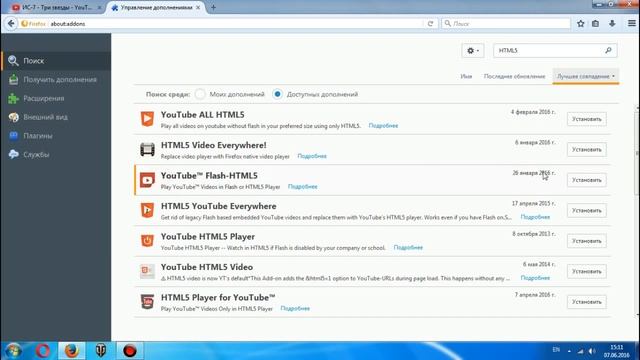Open Службы category
Image resolution: width=640 pixels, height=360 pixels.
point(56,154)
